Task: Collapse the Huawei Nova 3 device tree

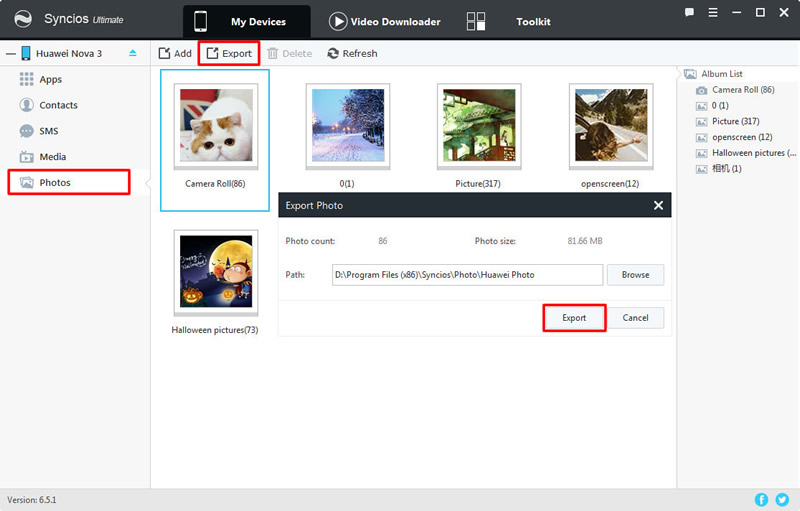Action: [10, 53]
